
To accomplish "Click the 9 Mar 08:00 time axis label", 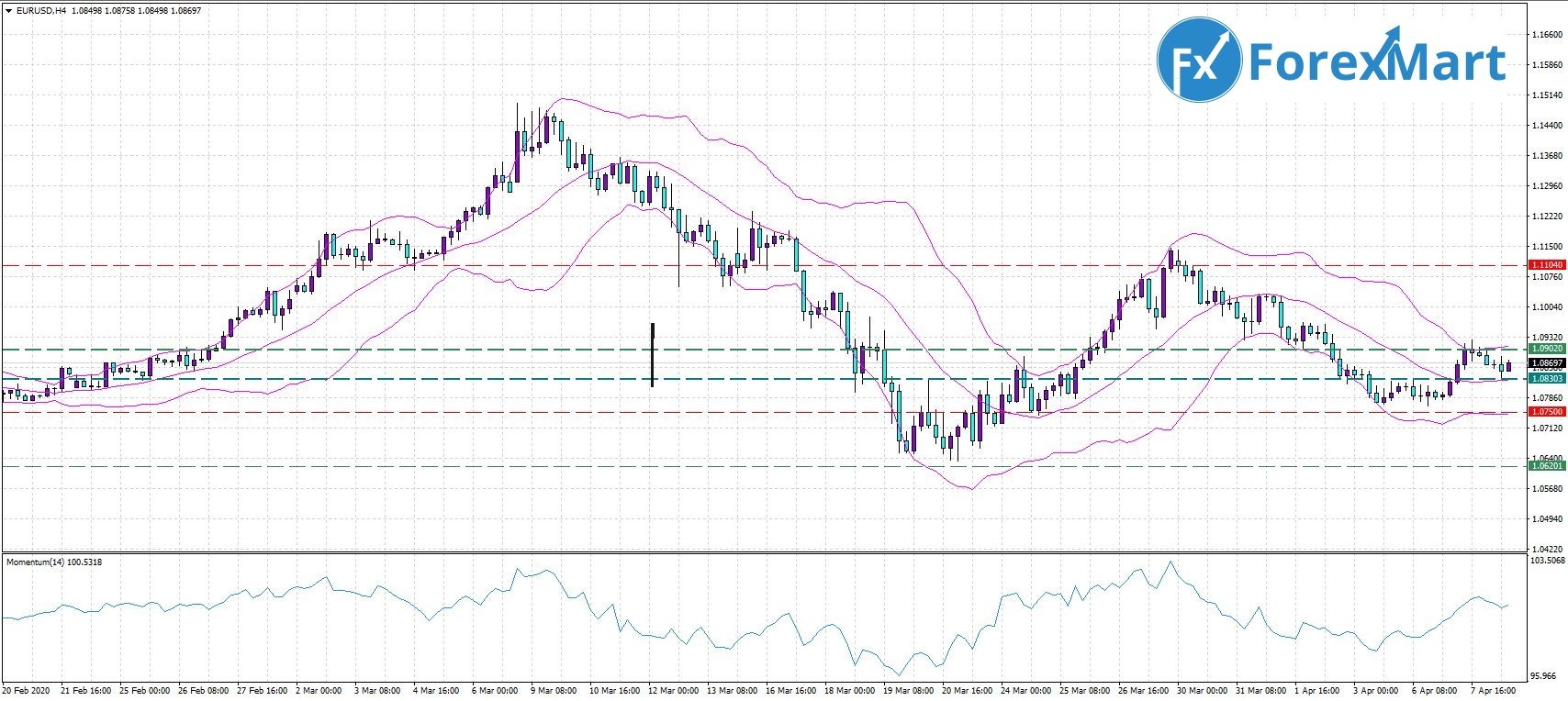I will coord(552,690).
